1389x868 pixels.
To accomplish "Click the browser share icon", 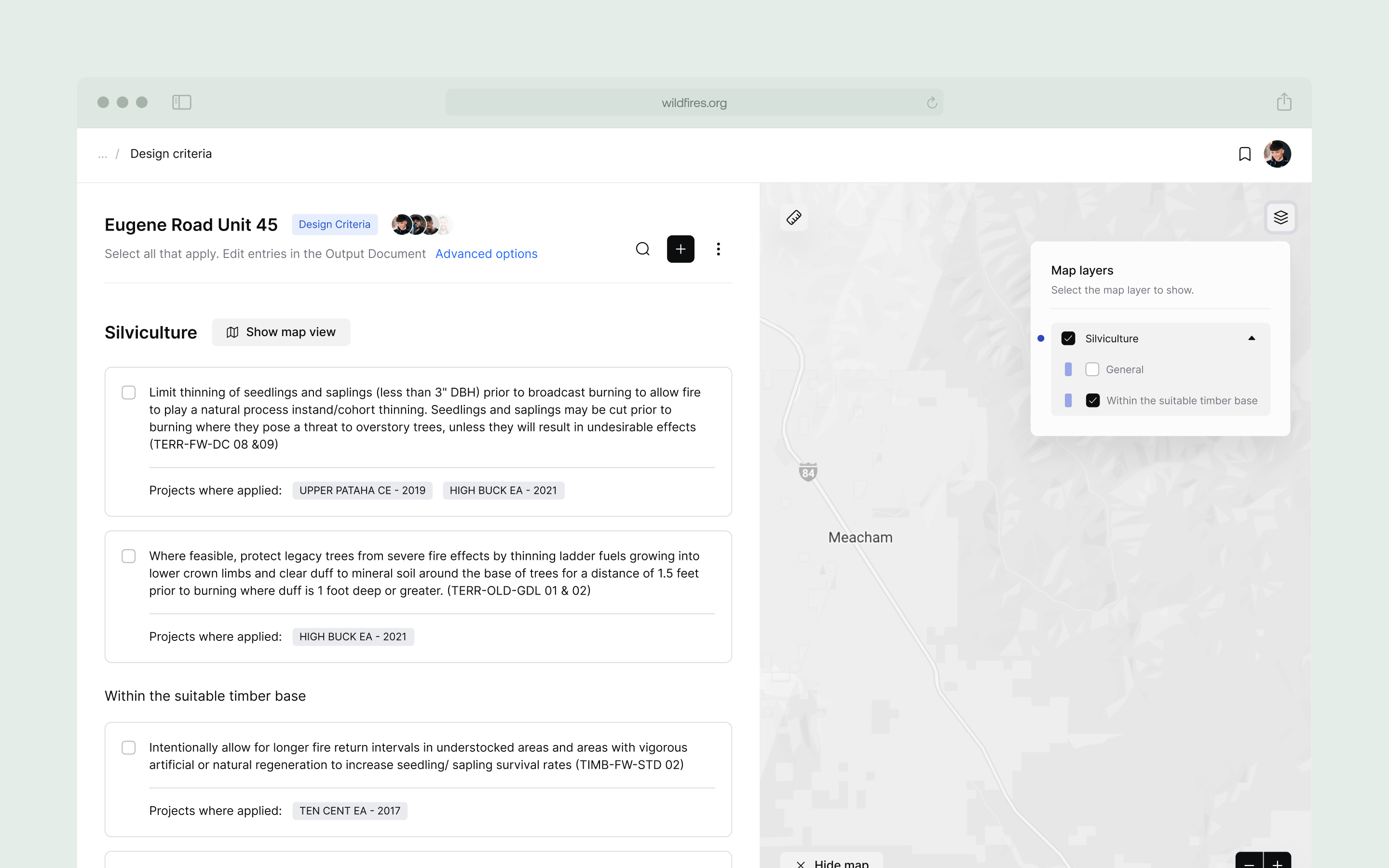I will click(x=1284, y=102).
